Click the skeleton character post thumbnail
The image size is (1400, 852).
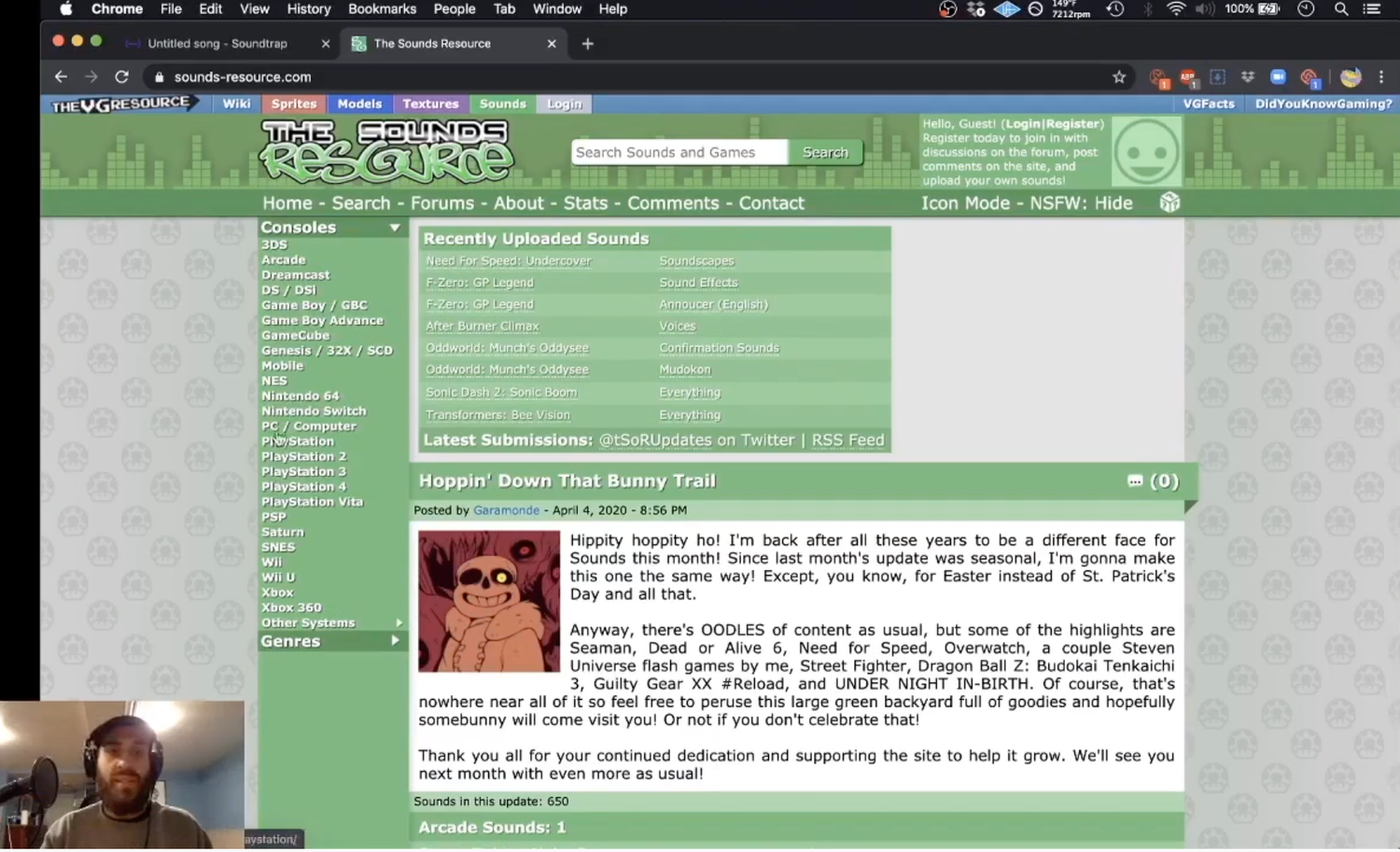(488, 601)
